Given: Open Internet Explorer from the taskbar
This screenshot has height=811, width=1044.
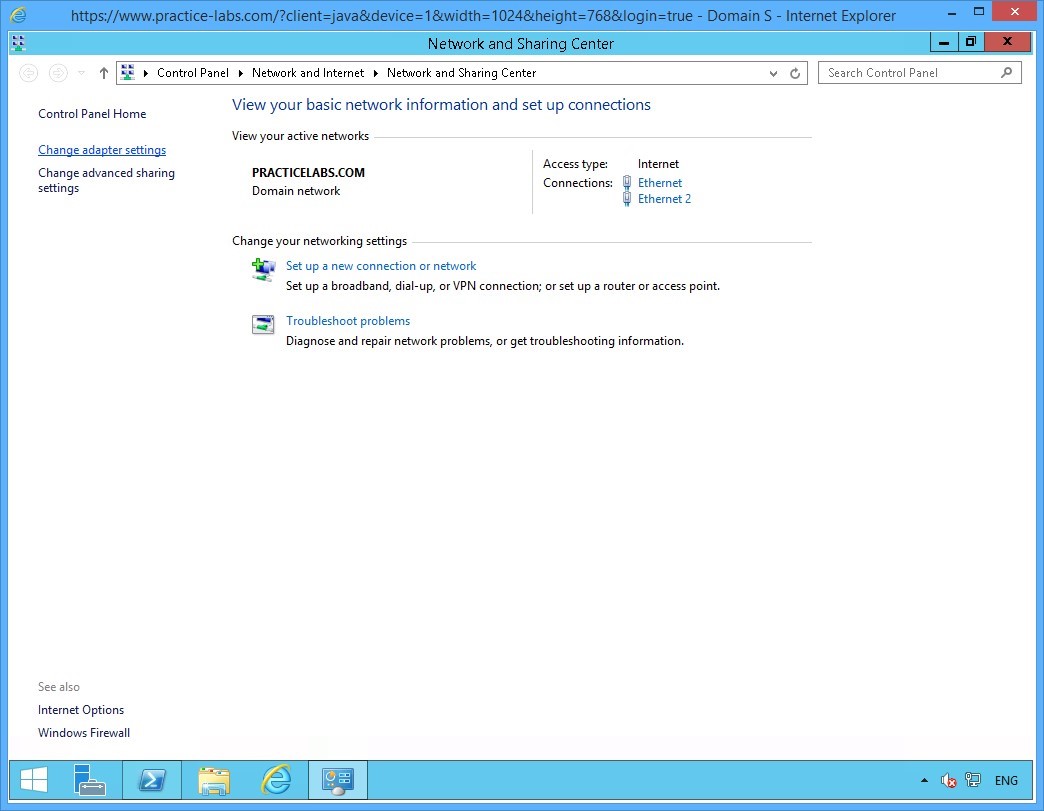Looking at the screenshot, I should (x=276, y=780).
